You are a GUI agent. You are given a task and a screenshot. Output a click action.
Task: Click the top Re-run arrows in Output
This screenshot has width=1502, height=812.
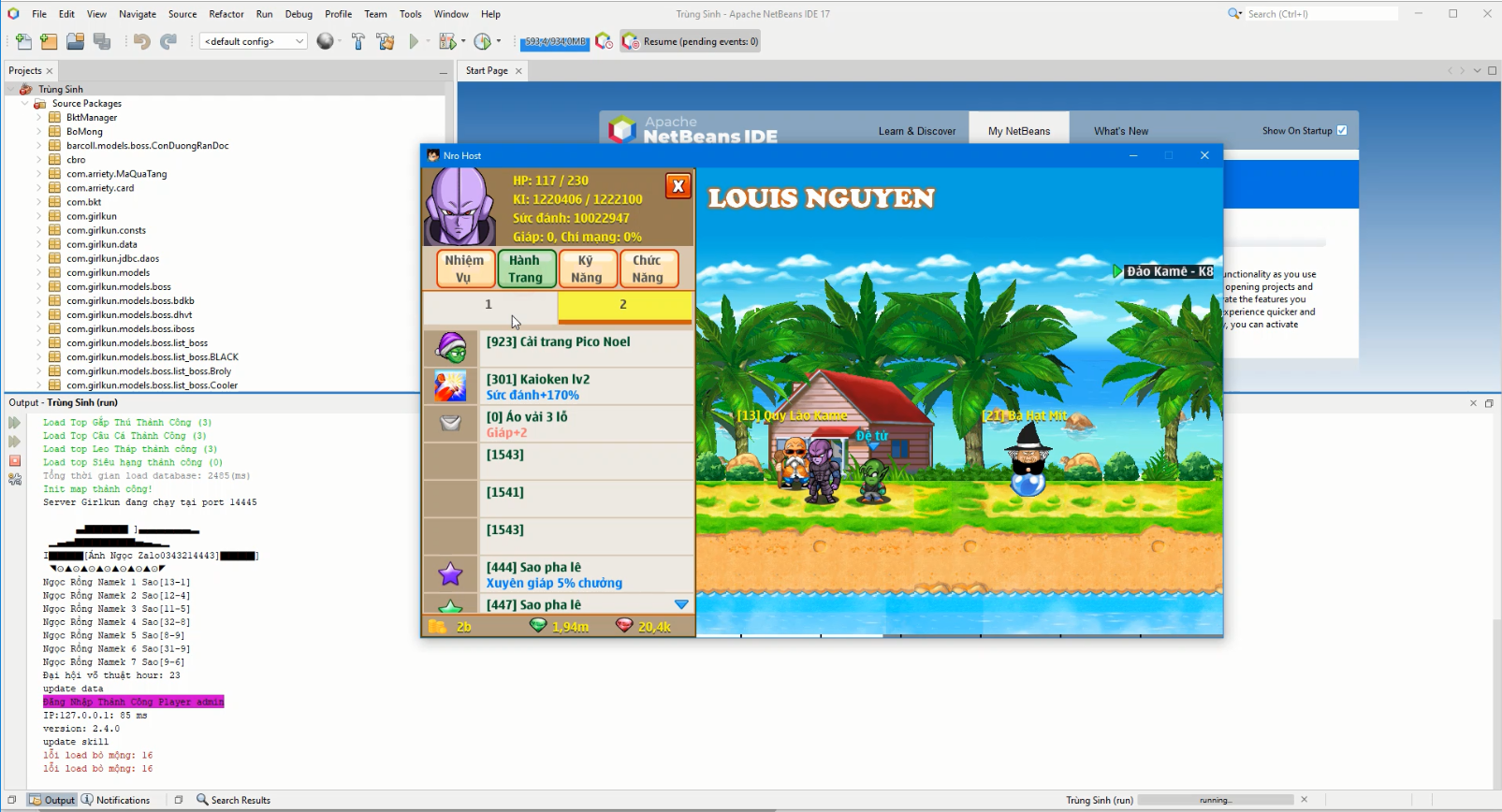[14, 423]
